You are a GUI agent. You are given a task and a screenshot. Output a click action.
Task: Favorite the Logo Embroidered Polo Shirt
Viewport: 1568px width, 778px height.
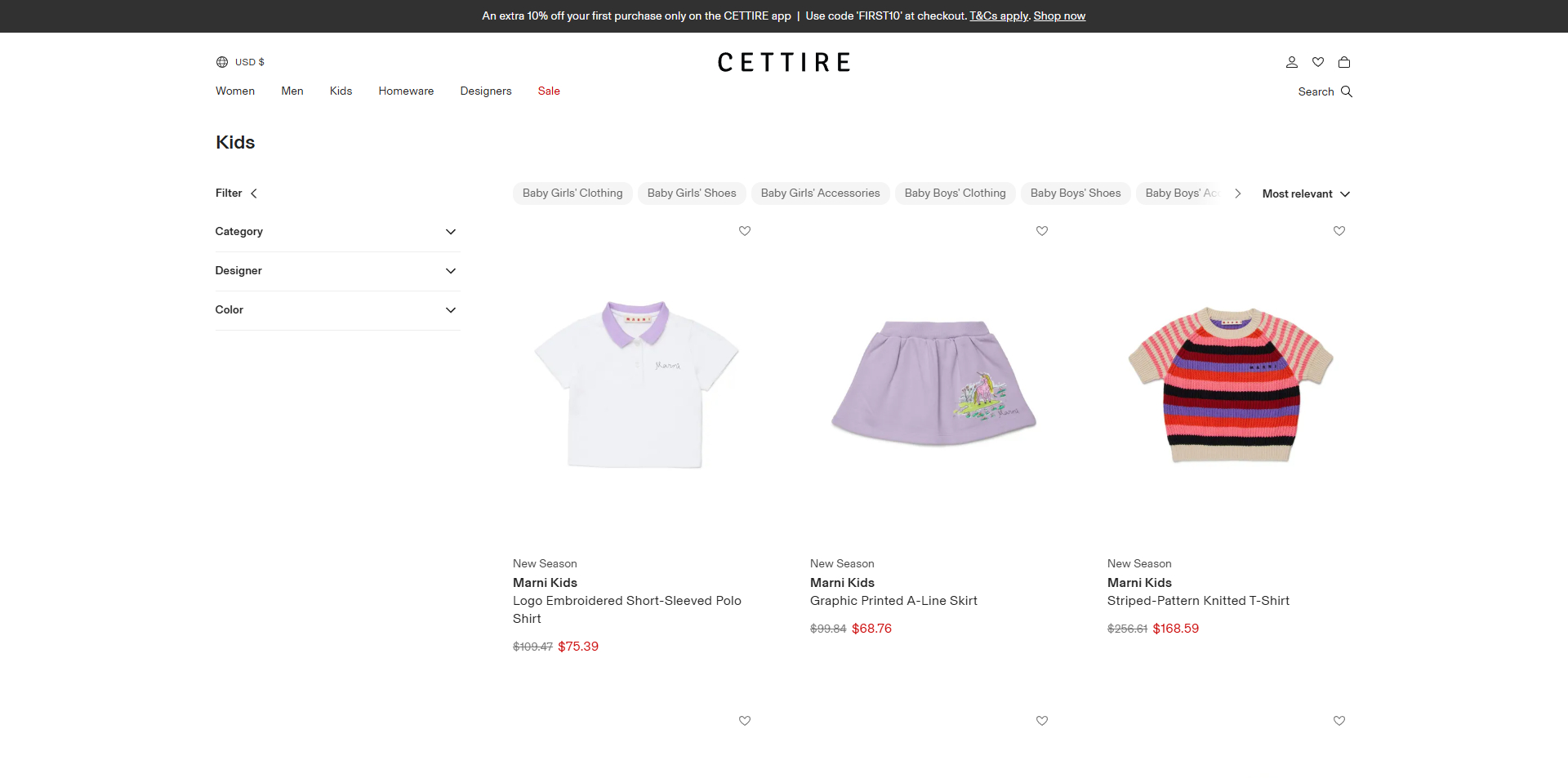tap(744, 231)
